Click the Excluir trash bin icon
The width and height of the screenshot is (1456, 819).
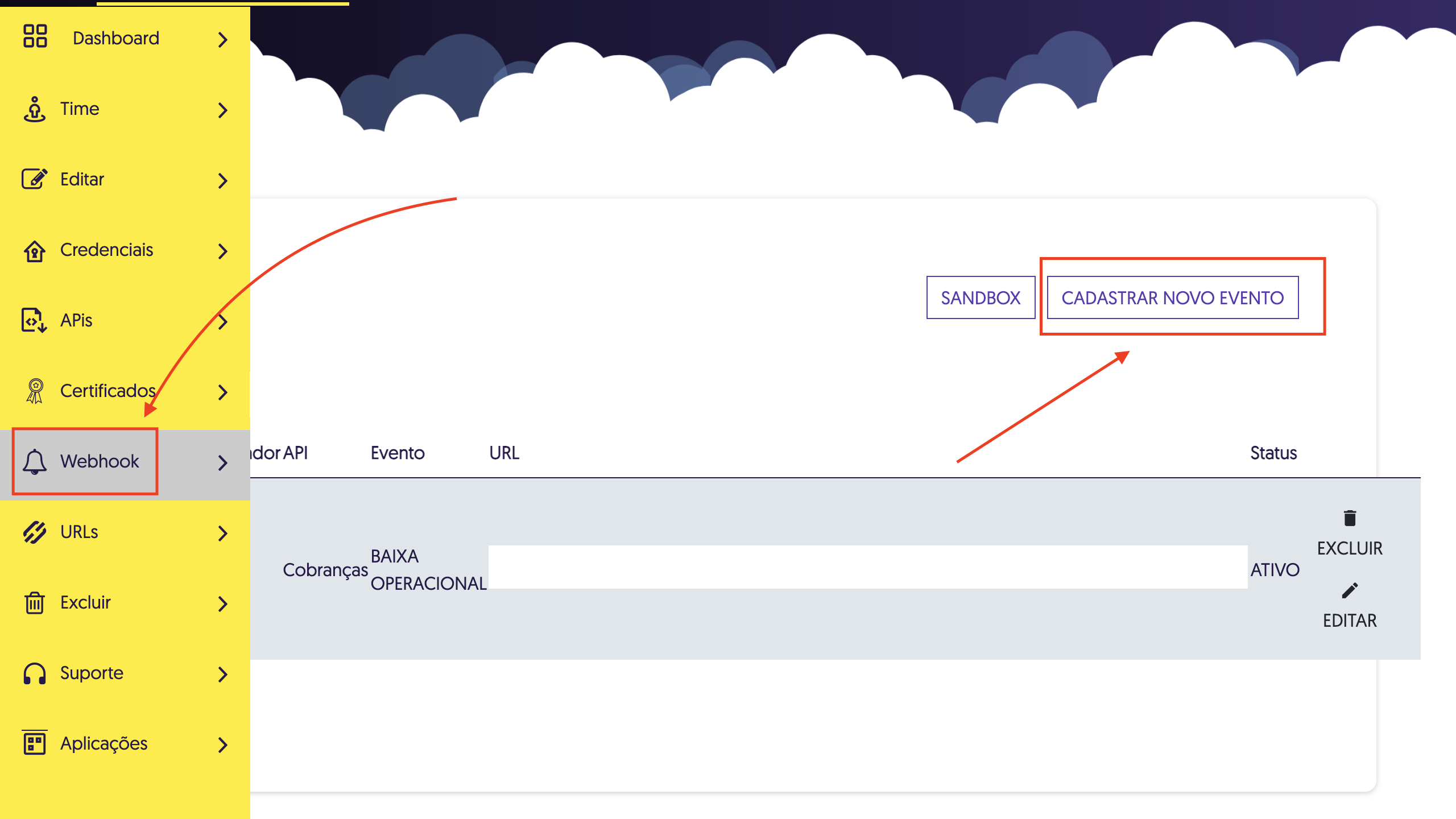click(35, 602)
